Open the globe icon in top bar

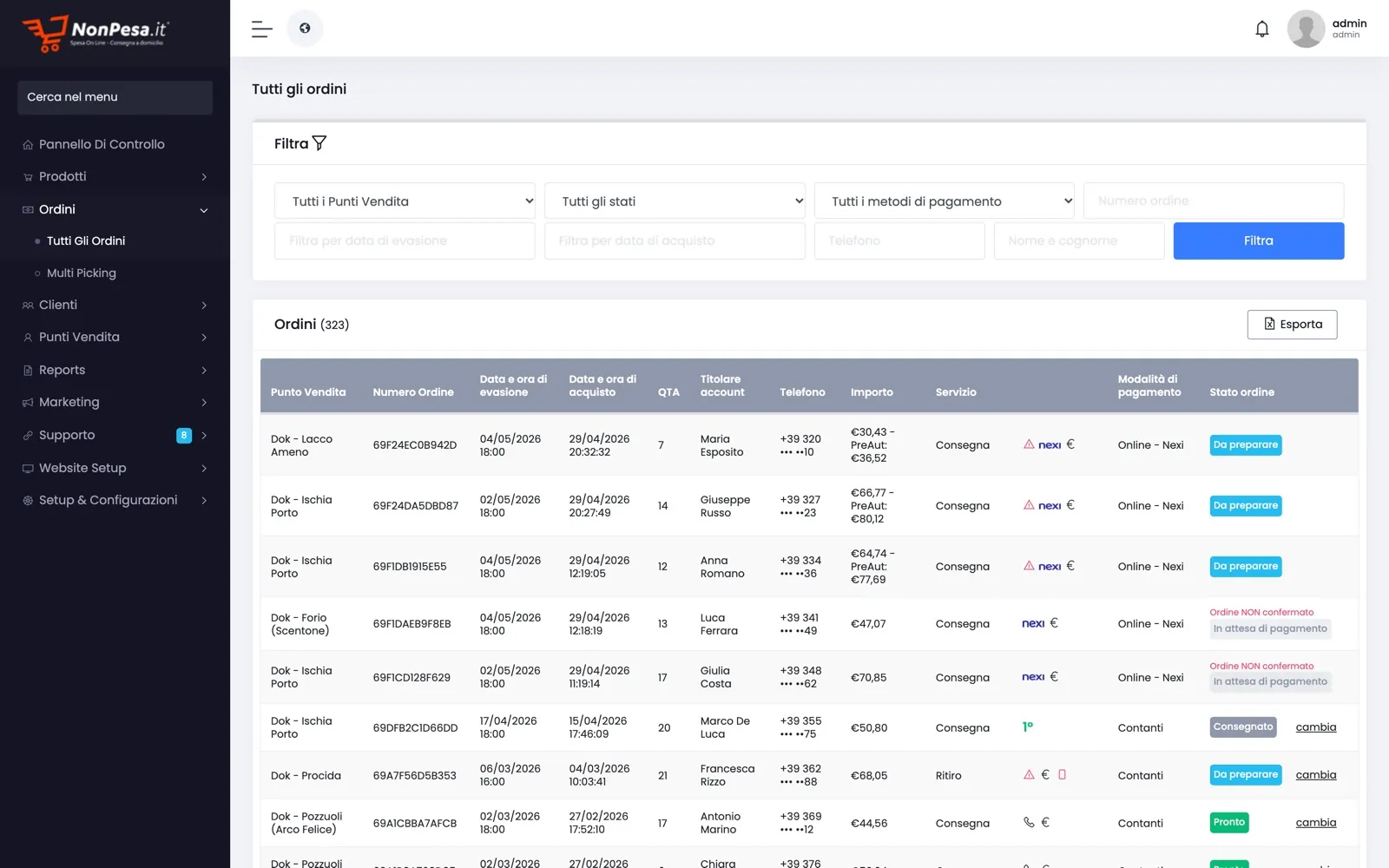click(305, 29)
